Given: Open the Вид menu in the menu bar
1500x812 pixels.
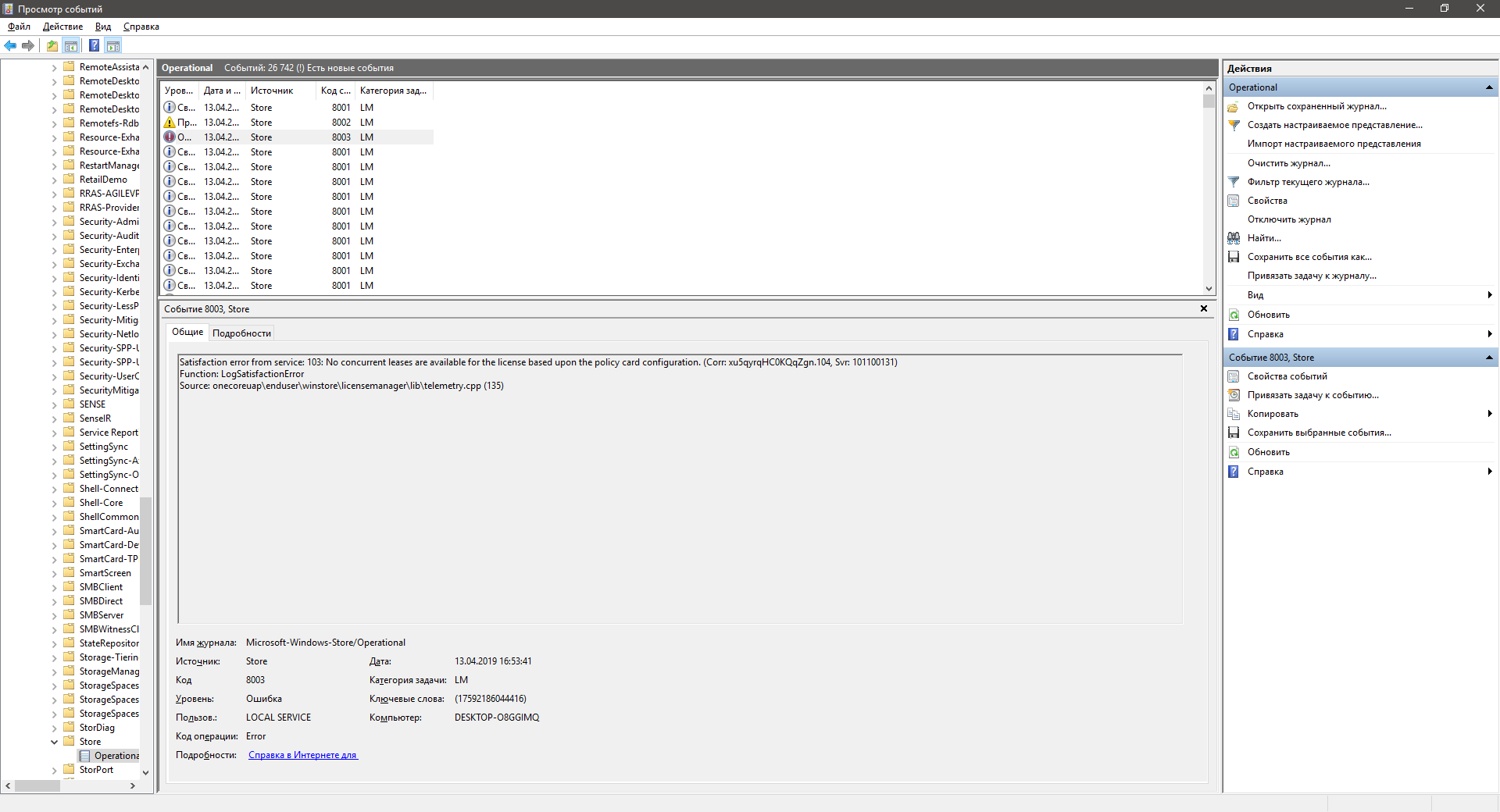Looking at the screenshot, I should [103, 27].
